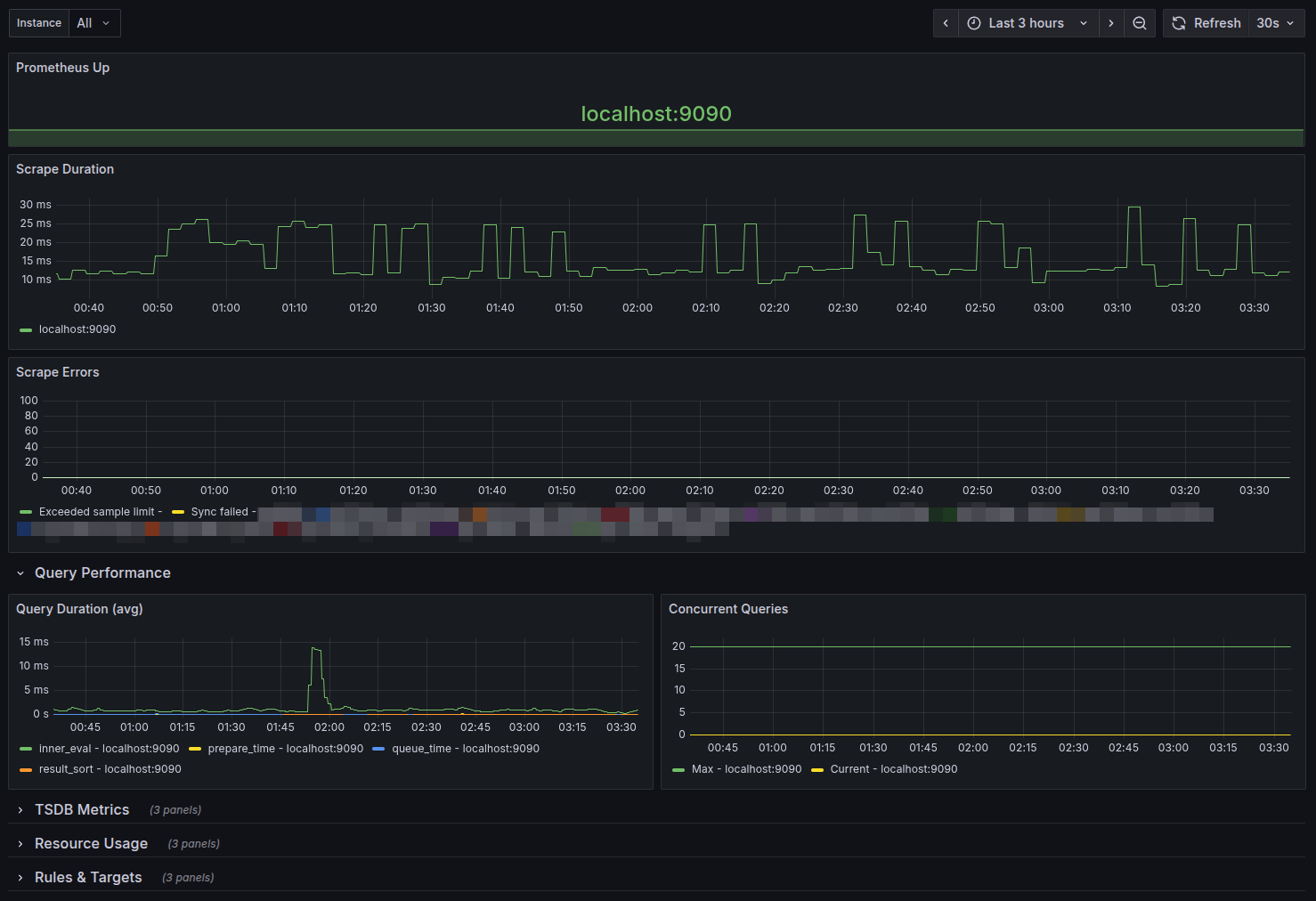Click the orange result_sort legend color marker
This screenshot has width=1316, height=901.
tap(25, 768)
